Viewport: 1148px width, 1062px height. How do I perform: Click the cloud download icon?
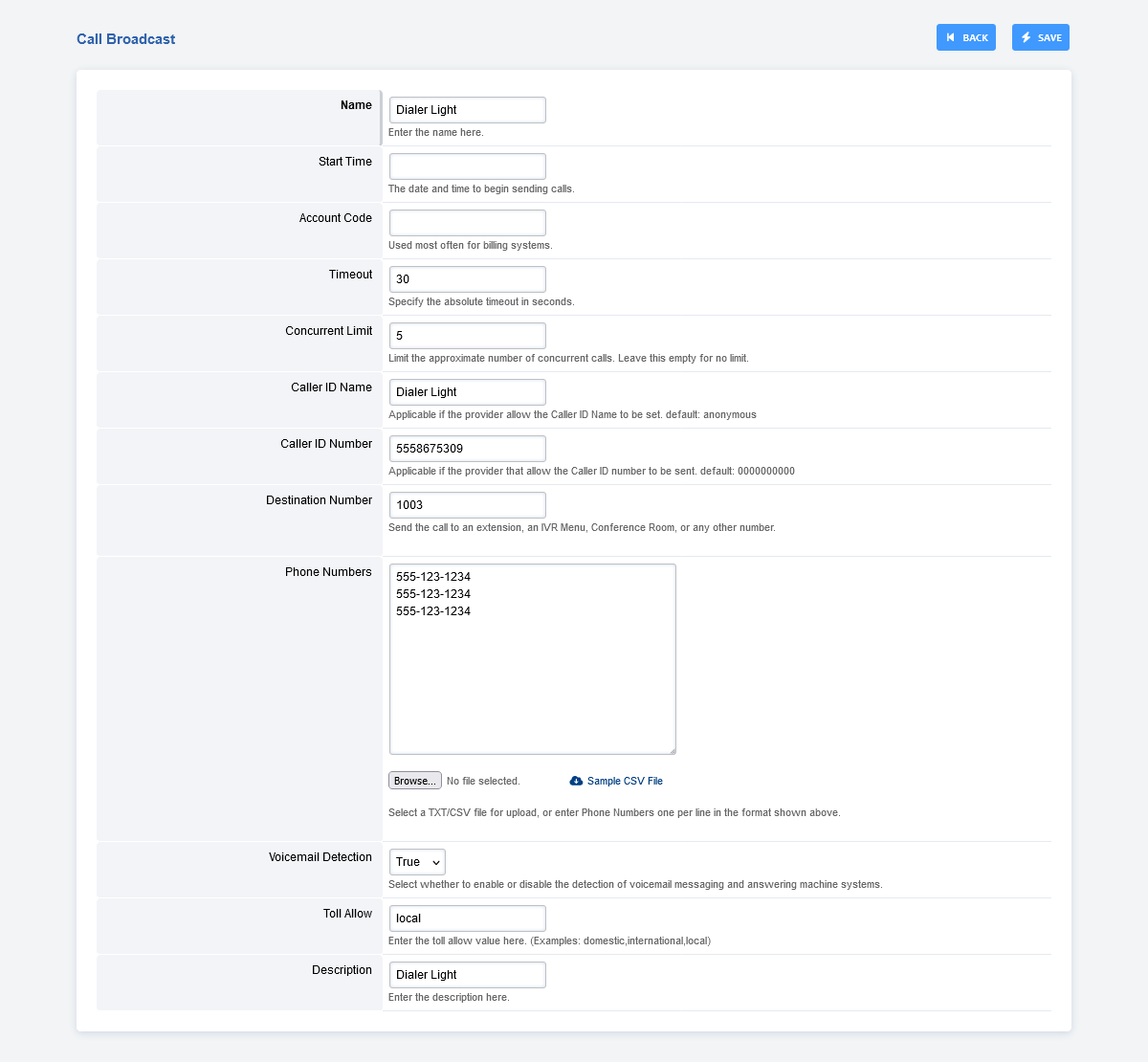[x=576, y=781]
